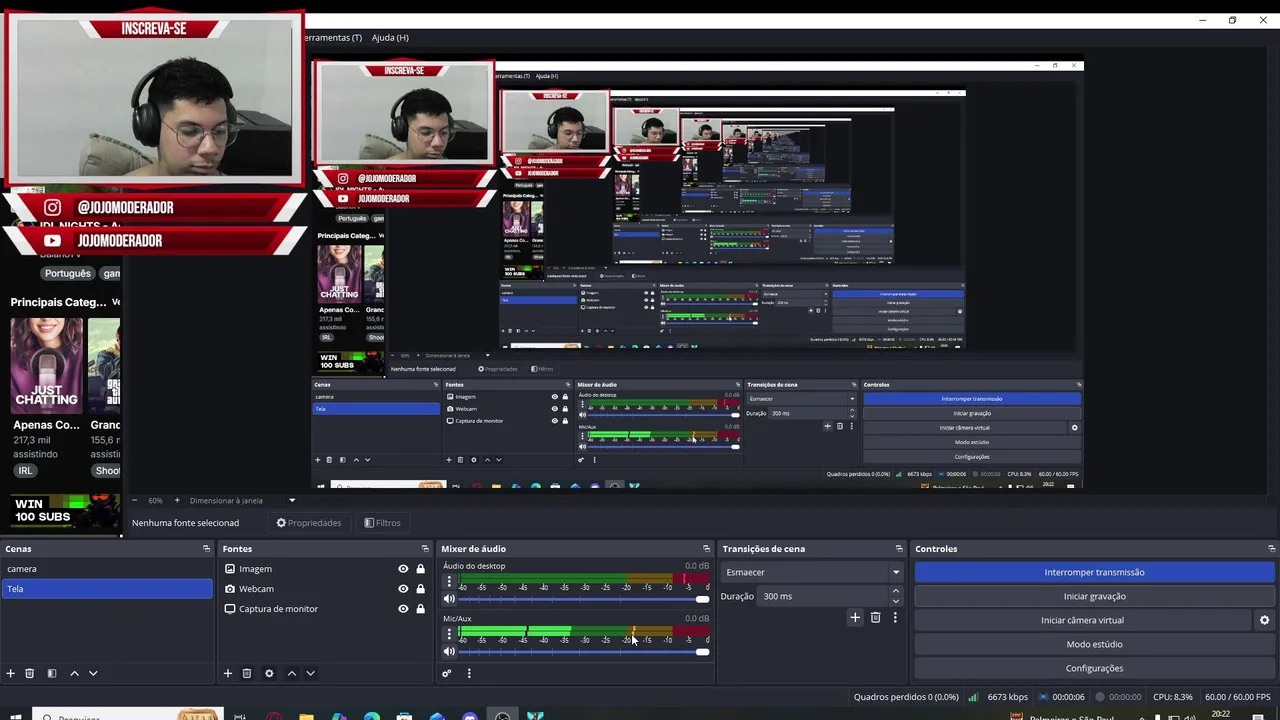1280x720 pixels.
Task: Undock the Controles panel
Action: pos(1271,549)
